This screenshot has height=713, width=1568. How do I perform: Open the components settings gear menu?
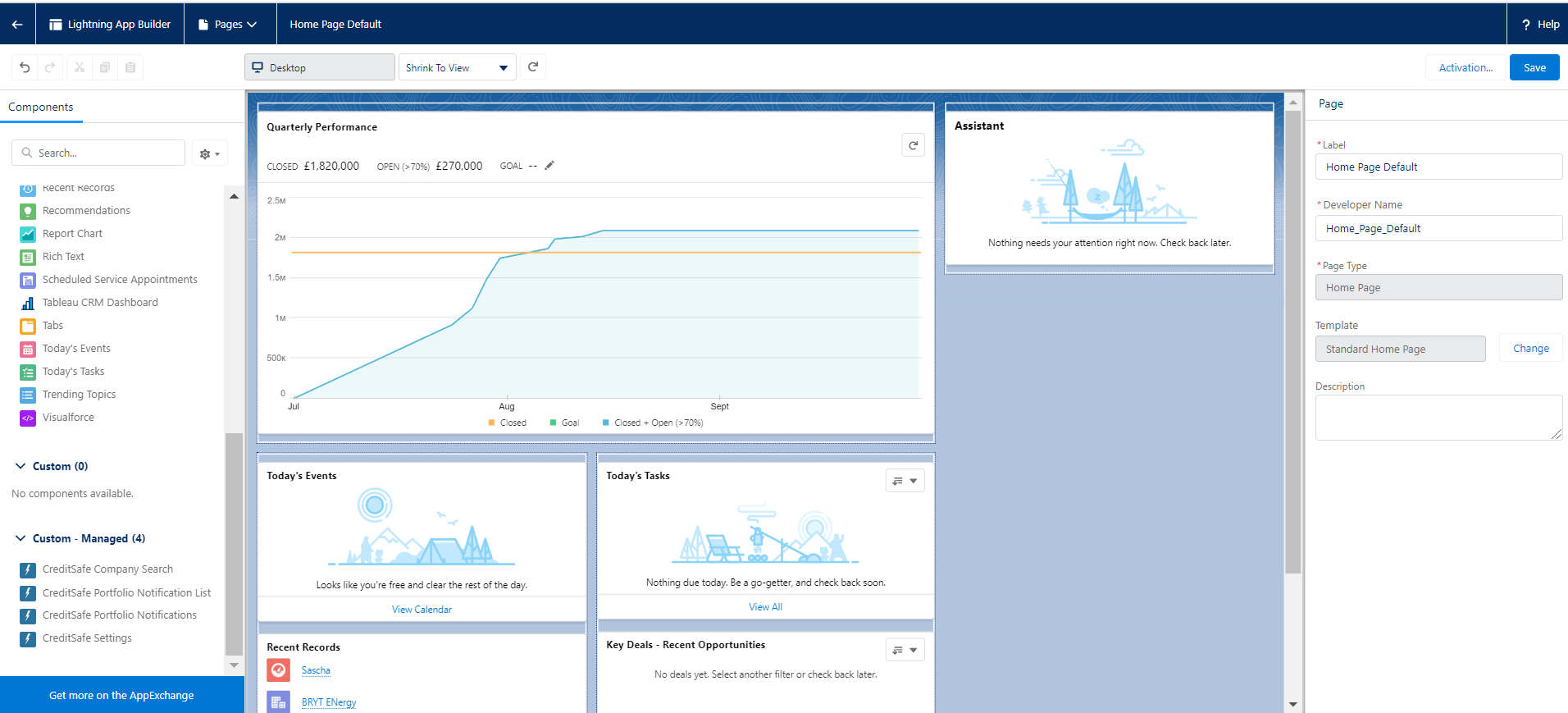click(209, 153)
